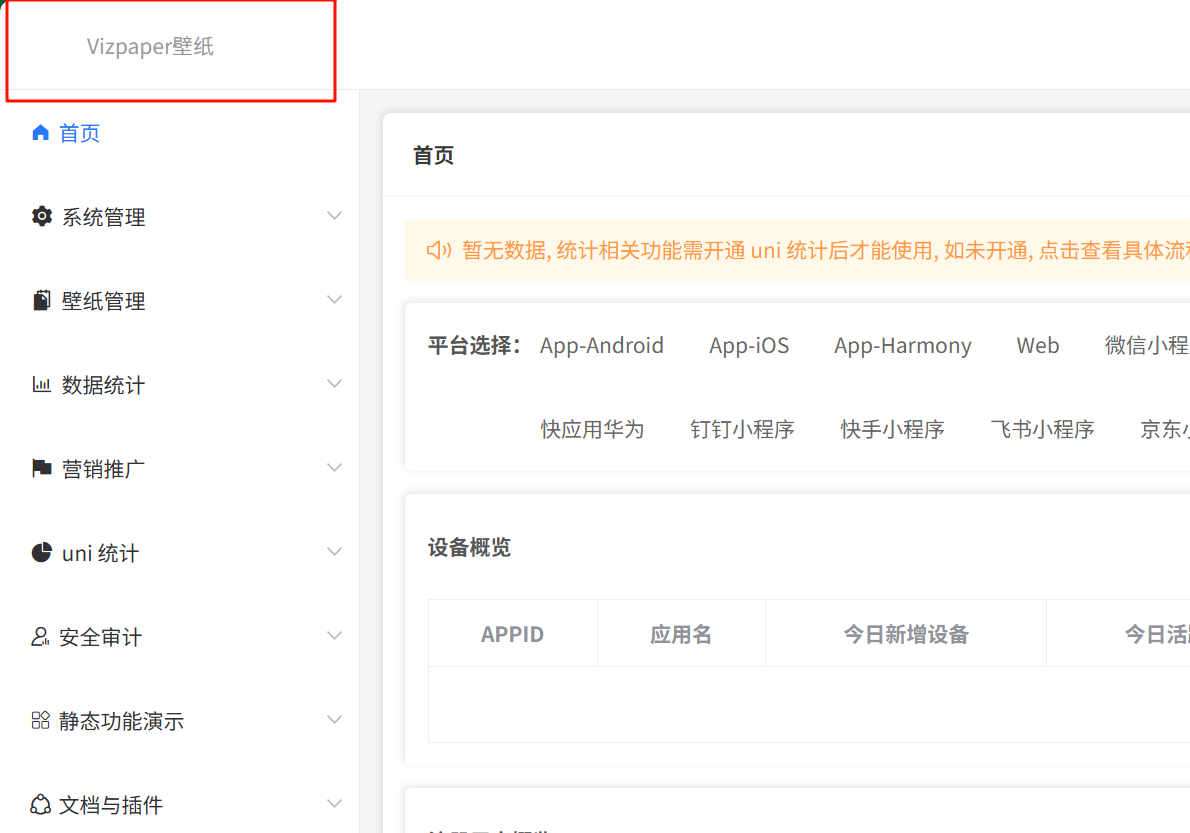Expand the 系统管理 menu chevron
The width and height of the screenshot is (1190, 833).
(334, 216)
